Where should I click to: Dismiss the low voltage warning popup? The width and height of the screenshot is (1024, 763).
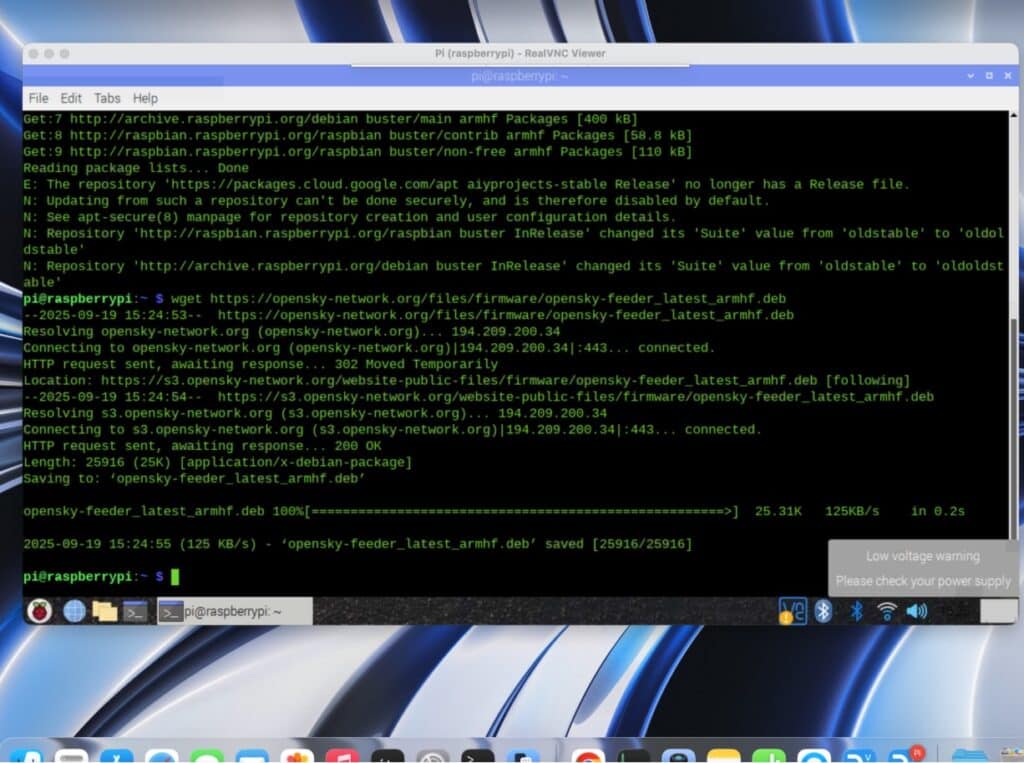click(920, 568)
